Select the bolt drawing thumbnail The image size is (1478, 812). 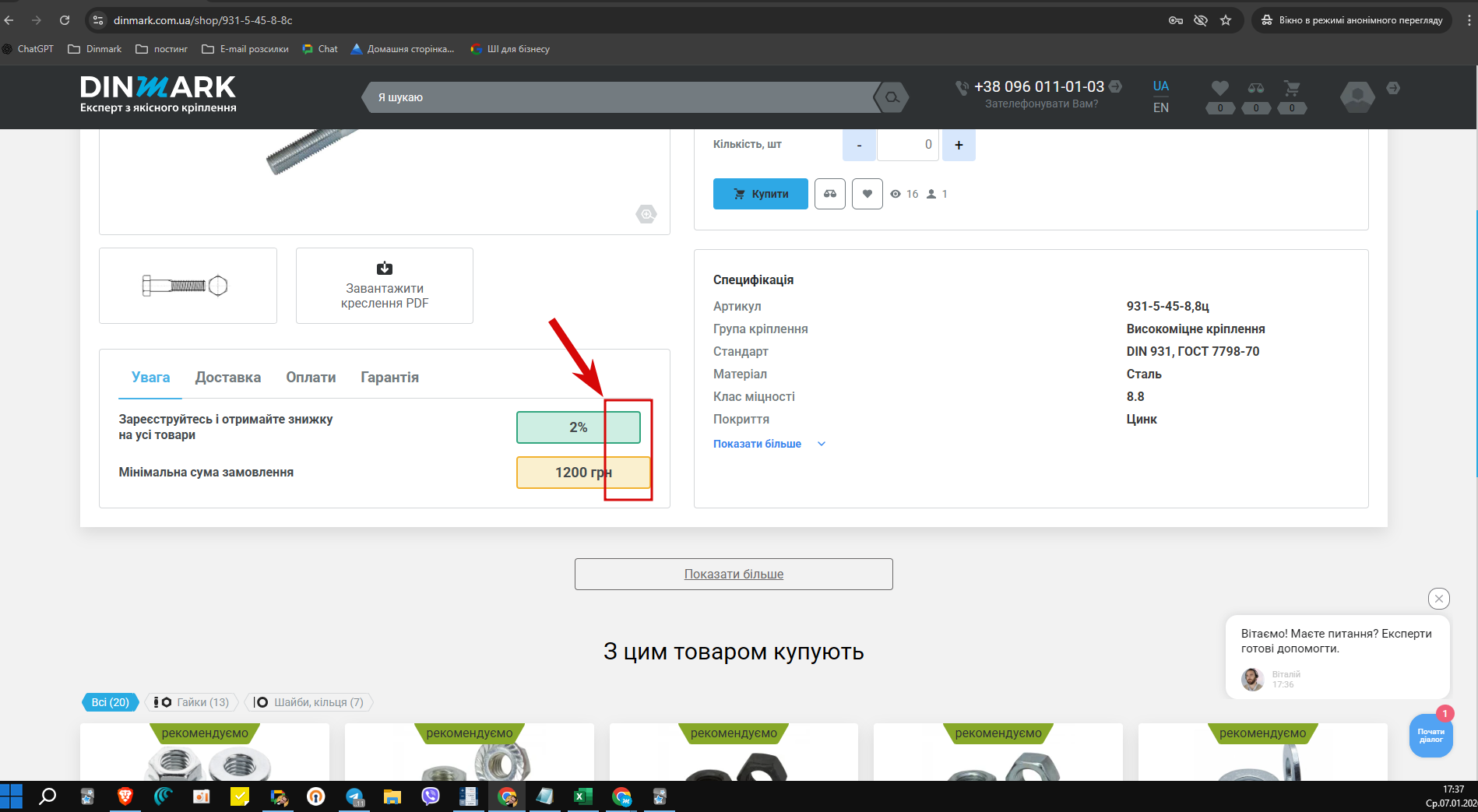point(188,286)
